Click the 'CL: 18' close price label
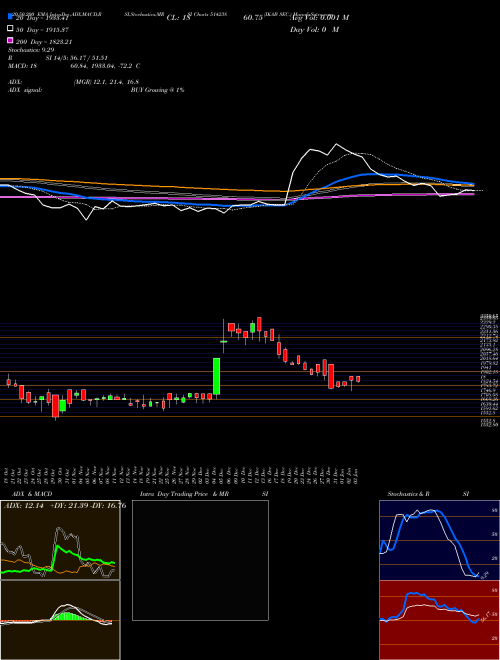The width and height of the screenshot is (500, 660). point(179,18)
